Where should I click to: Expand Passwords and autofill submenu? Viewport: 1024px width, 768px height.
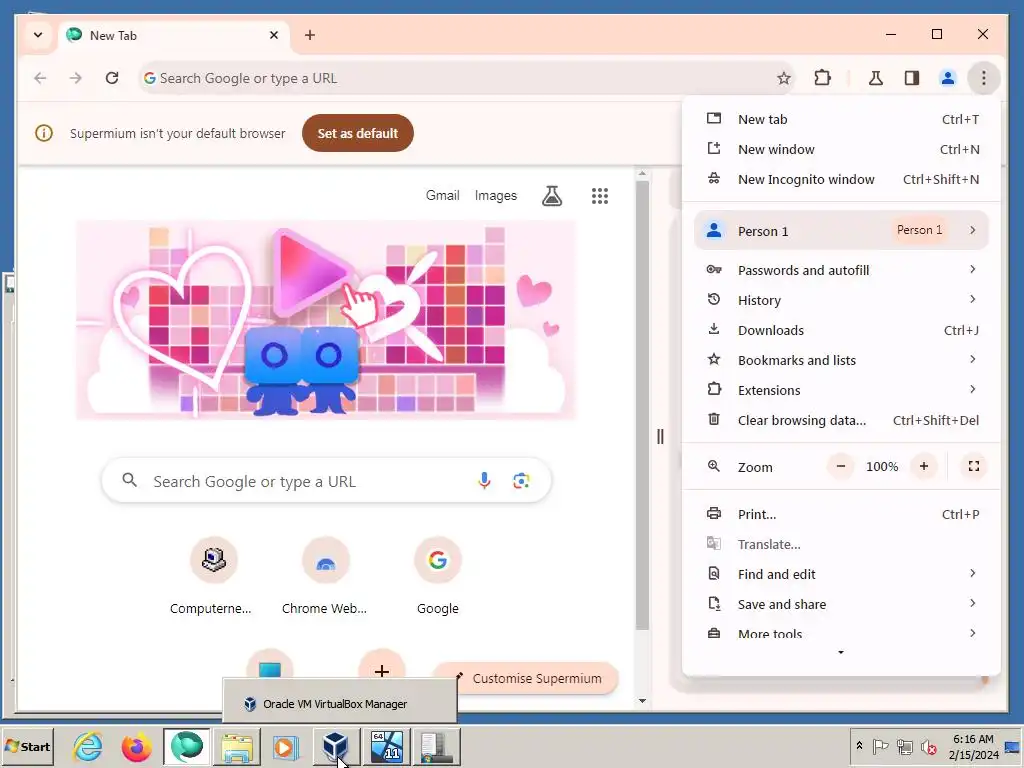(x=841, y=270)
